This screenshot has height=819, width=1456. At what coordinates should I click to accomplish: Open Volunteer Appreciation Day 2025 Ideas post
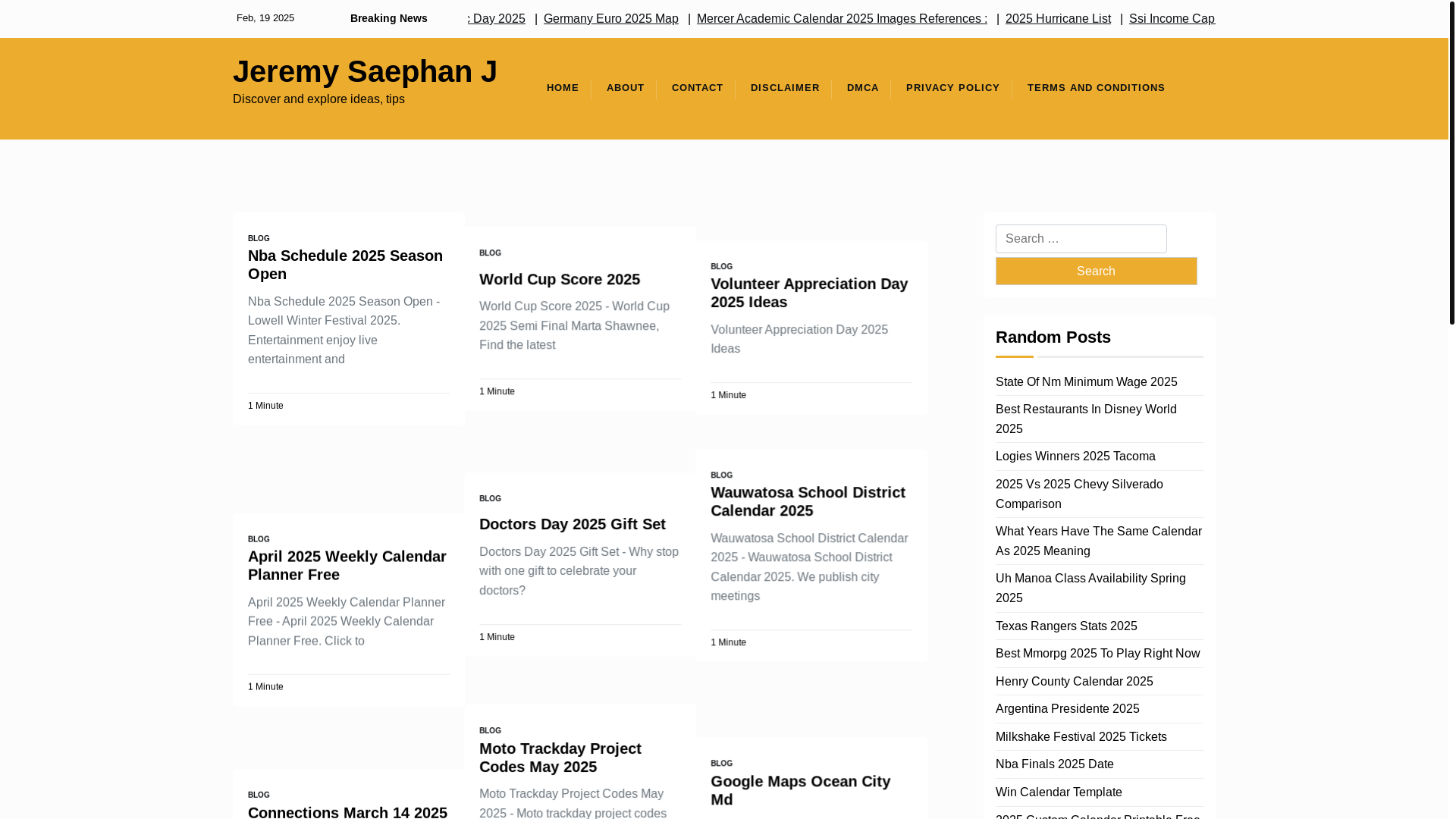pyautogui.click(x=809, y=293)
